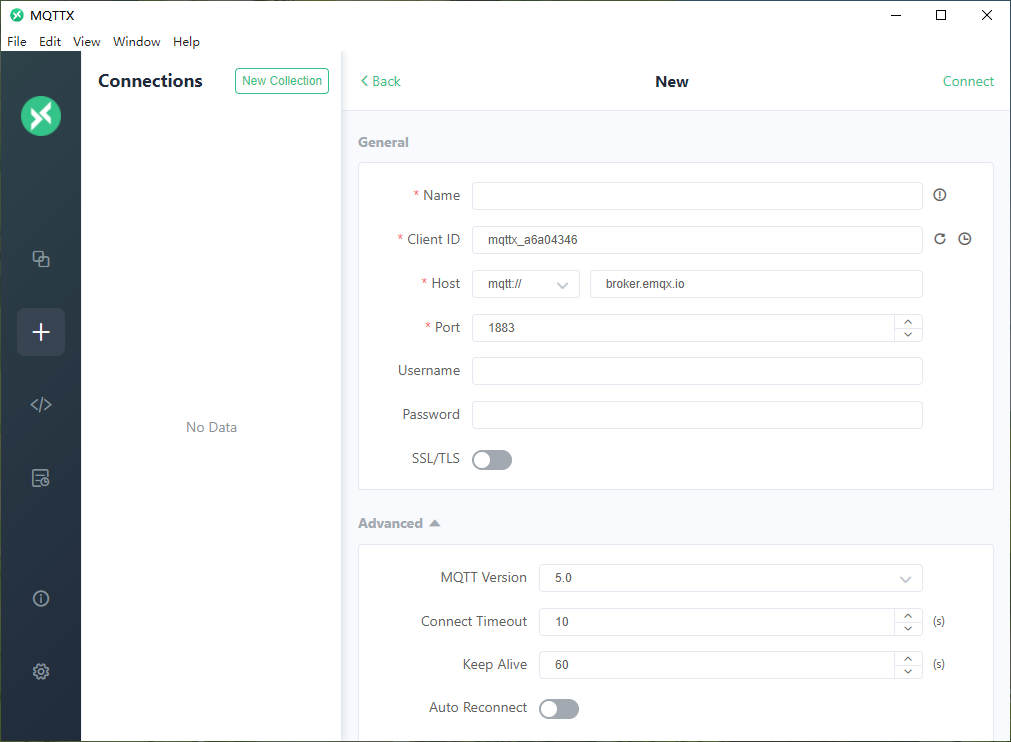Increase Connect Timeout with up arrow

pos(908,616)
